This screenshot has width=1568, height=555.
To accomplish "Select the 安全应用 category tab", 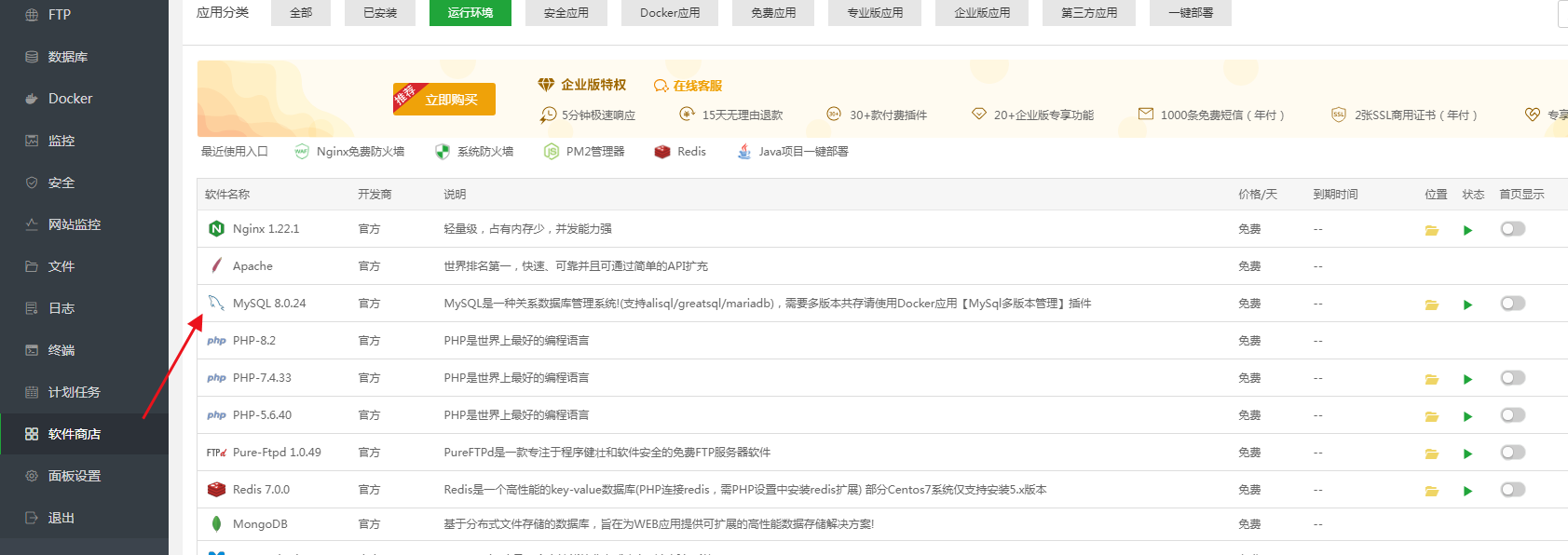I will [x=566, y=13].
